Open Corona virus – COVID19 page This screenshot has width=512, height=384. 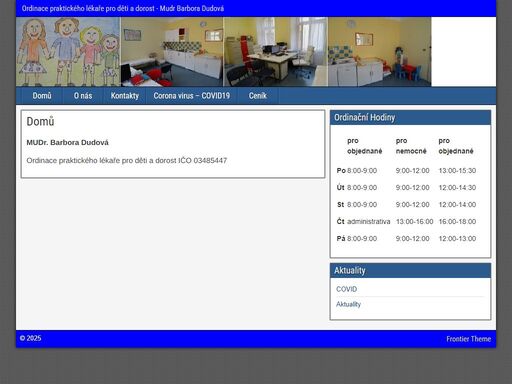coord(192,96)
